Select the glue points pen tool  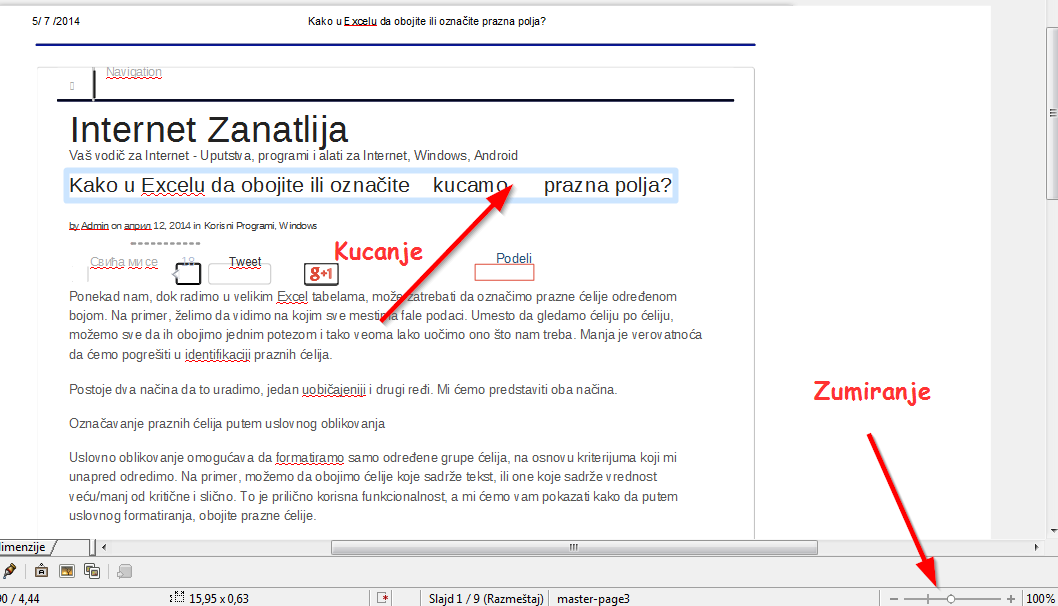point(9,571)
